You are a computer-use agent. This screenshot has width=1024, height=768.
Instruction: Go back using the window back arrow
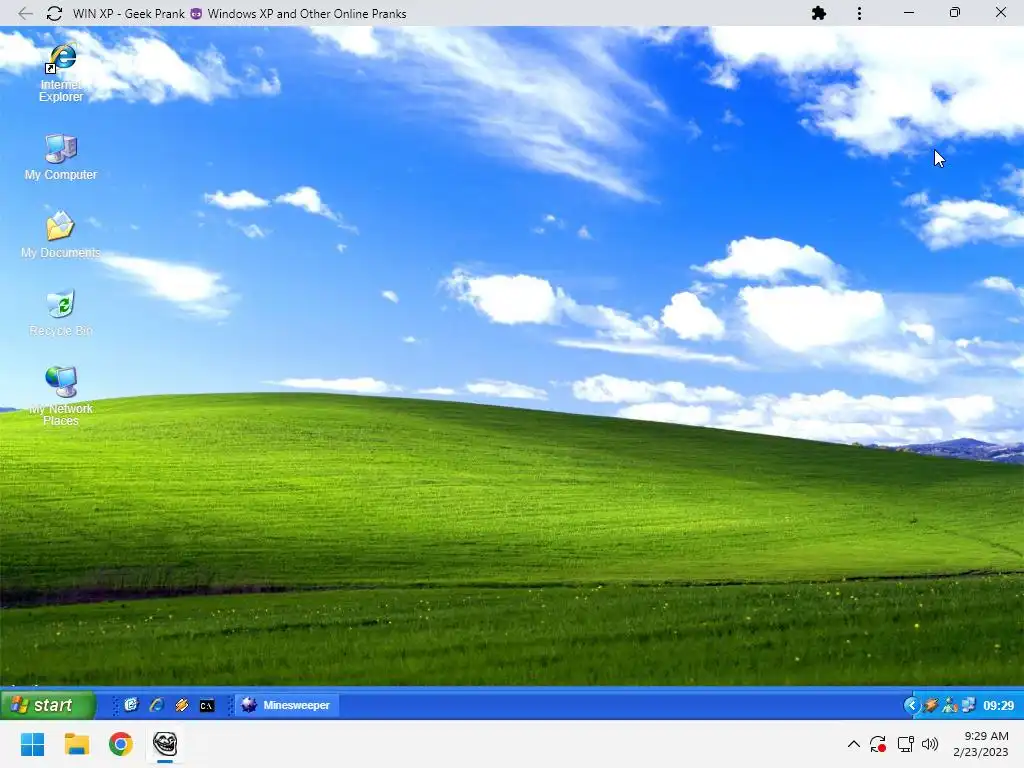click(x=25, y=13)
